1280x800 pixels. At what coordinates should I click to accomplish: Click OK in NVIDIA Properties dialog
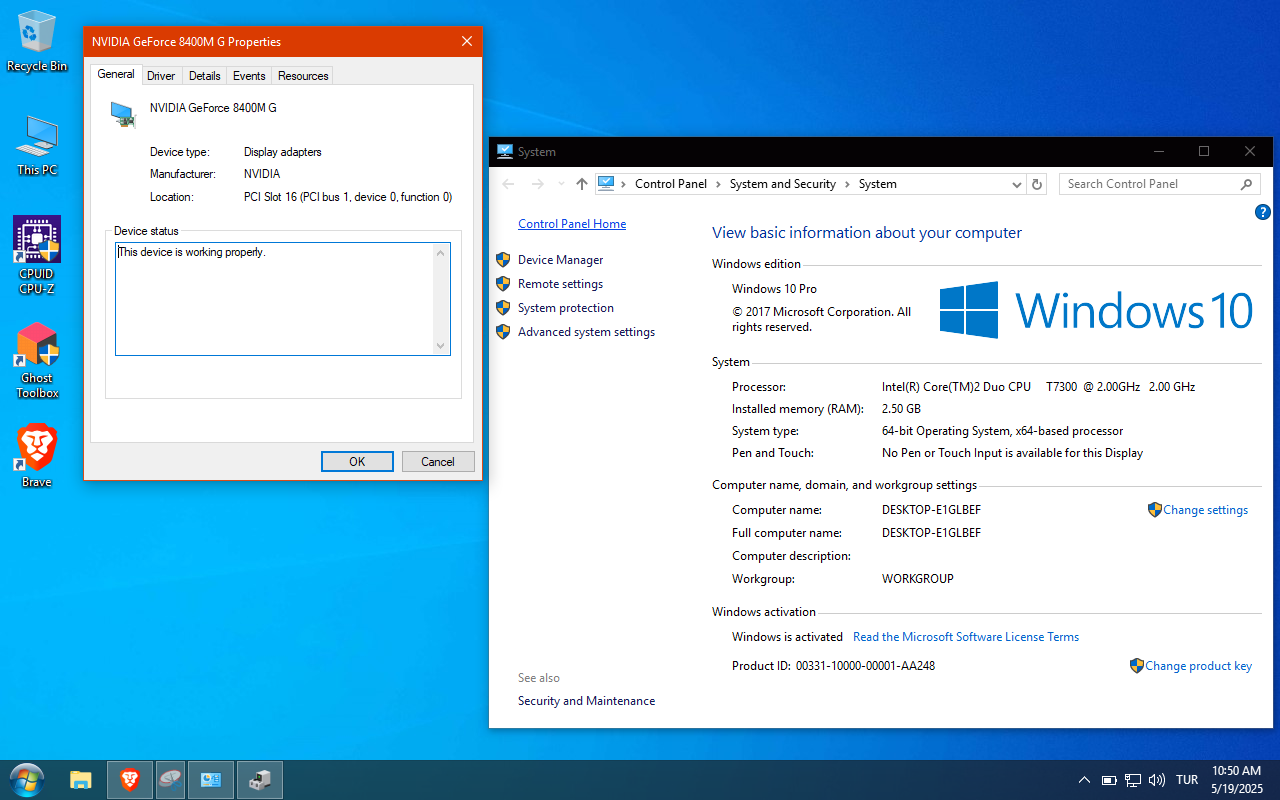[x=357, y=461]
